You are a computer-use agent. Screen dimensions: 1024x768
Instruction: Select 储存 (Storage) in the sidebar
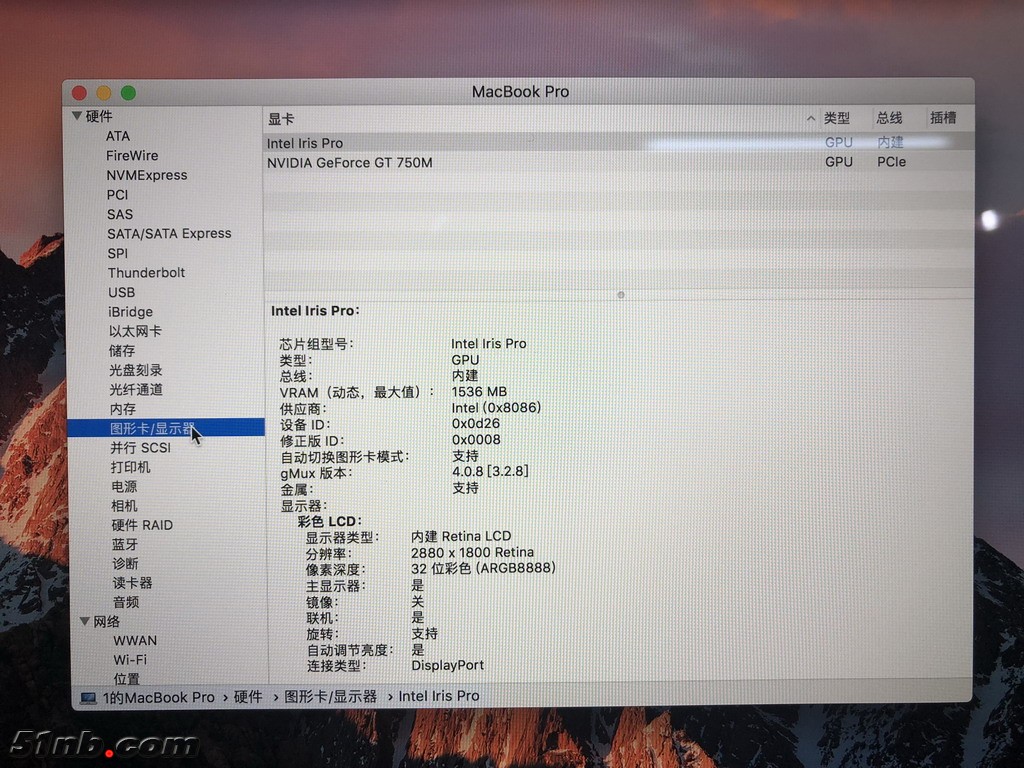pos(124,350)
